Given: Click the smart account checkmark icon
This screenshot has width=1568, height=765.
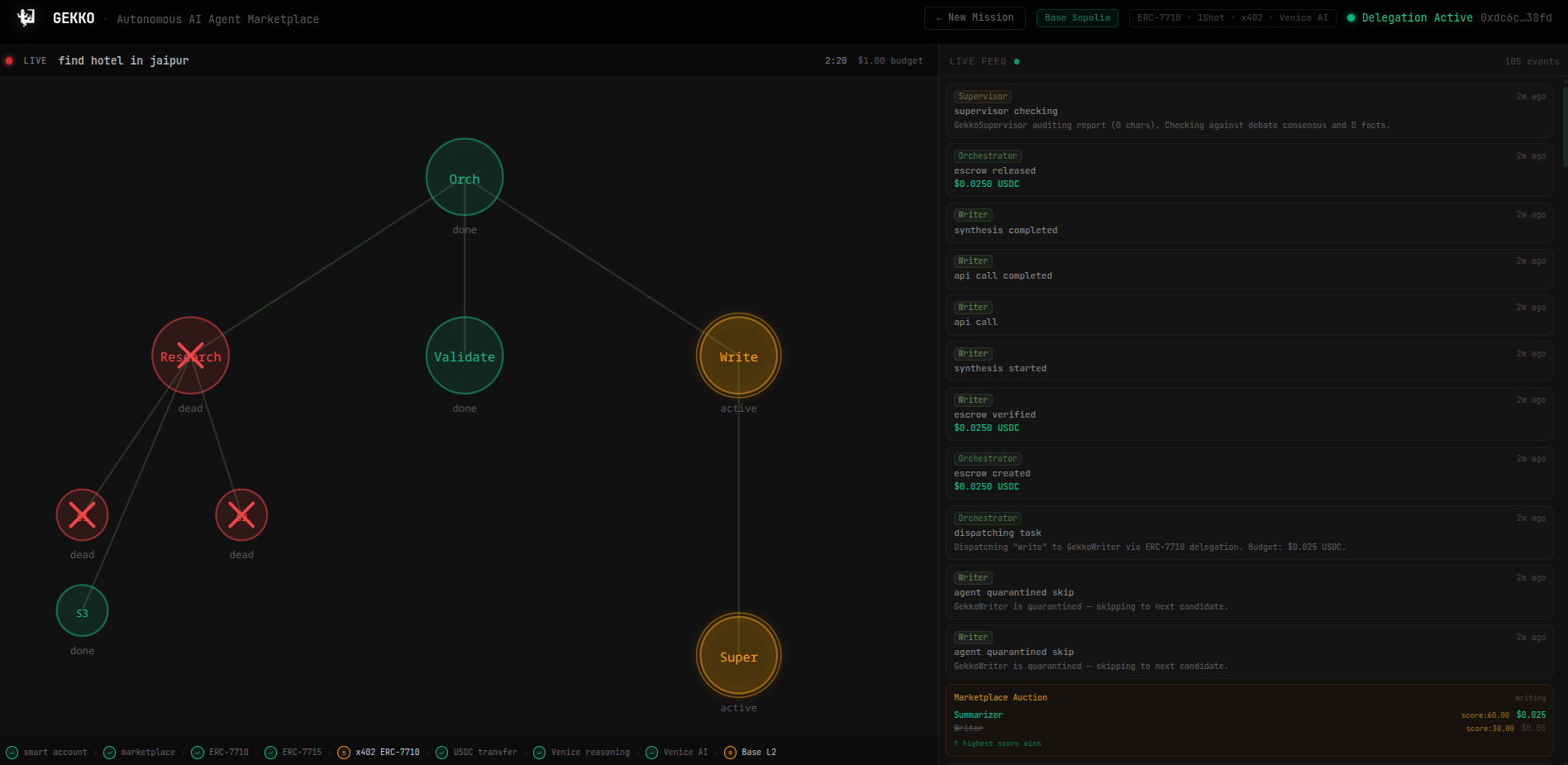Looking at the screenshot, I should click(x=12, y=752).
